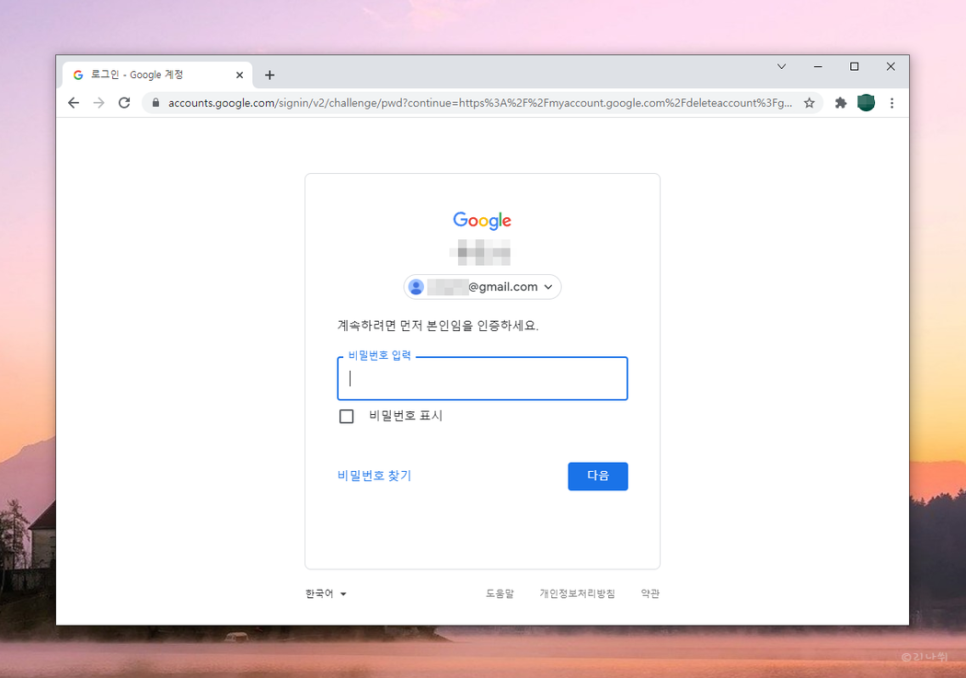966x678 pixels.
Task: Click the forward navigation arrow
Action: [x=98, y=102]
